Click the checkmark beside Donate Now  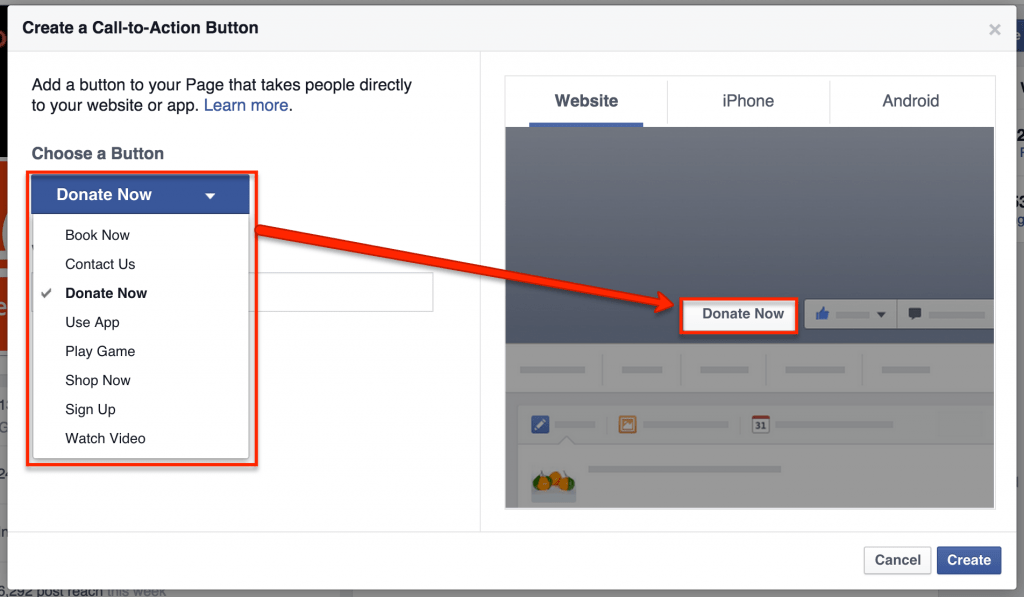point(48,293)
